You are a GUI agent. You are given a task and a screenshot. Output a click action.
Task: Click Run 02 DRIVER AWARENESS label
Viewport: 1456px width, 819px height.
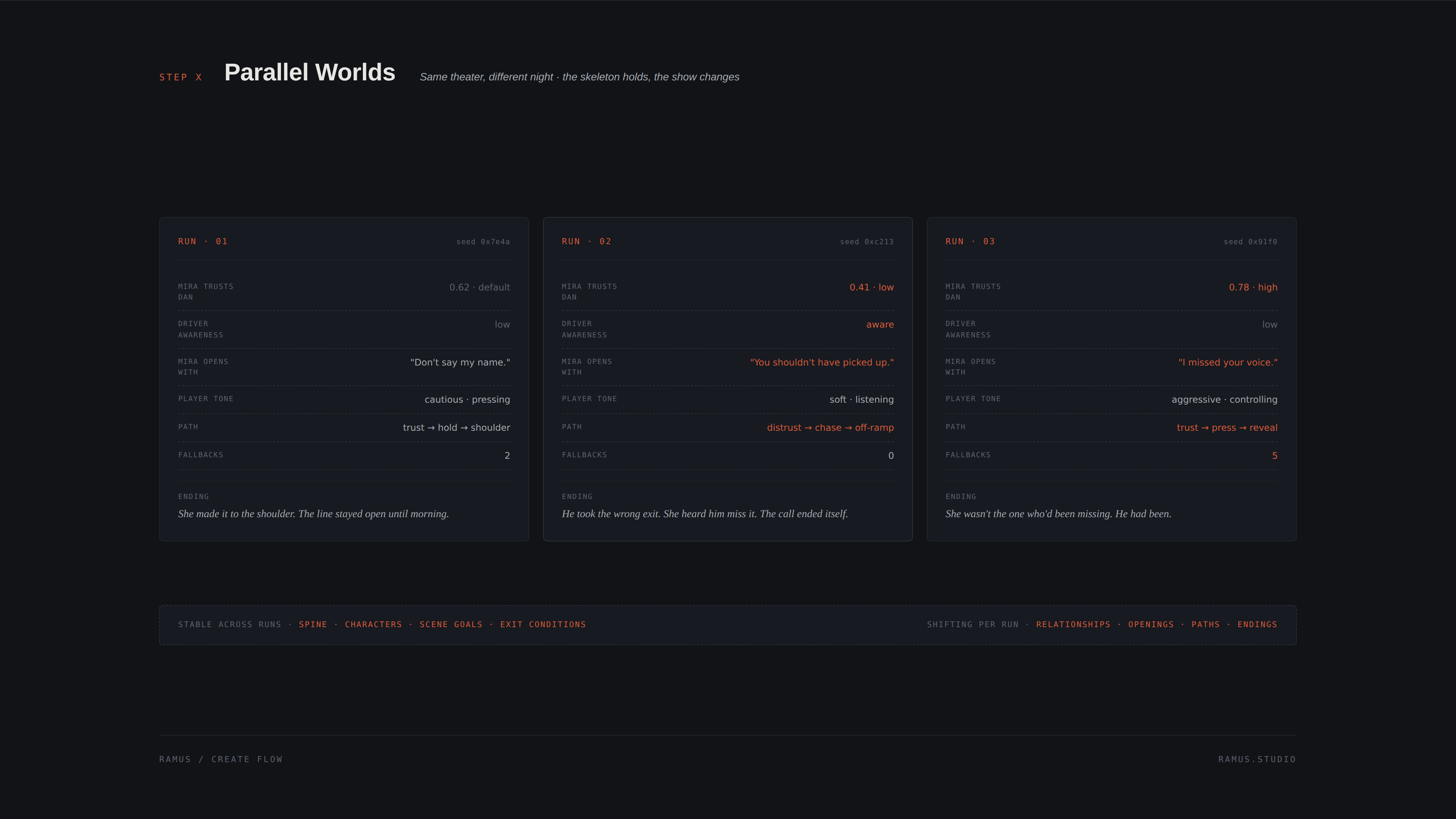tap(584, 329)
